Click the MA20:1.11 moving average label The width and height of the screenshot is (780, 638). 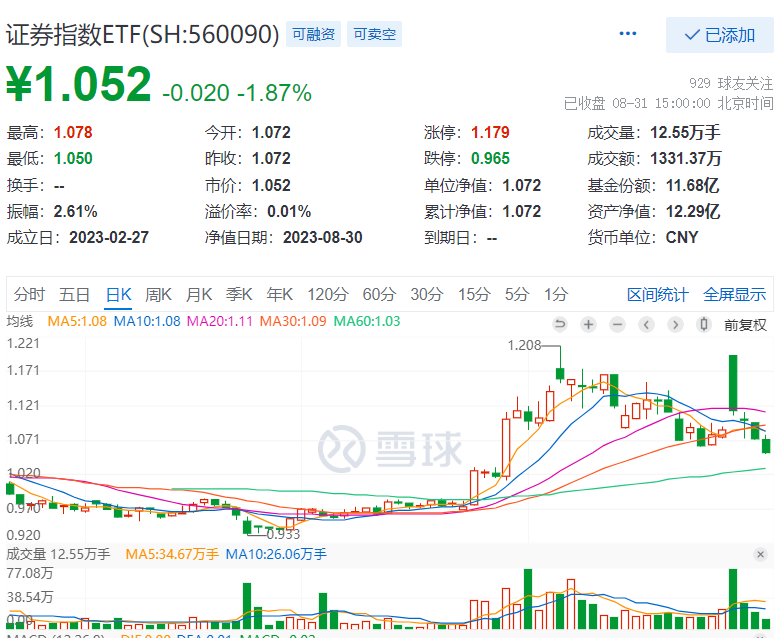pos(219,321)
